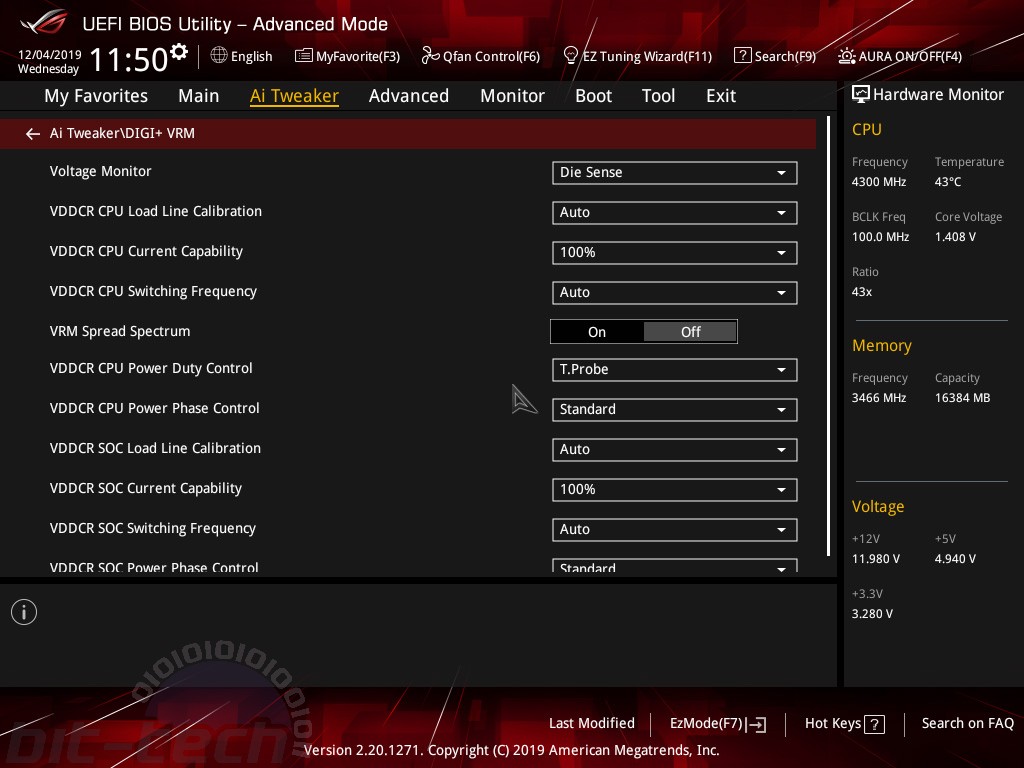Select VDDCR SOC Current Capability label

click(x=146, y=488)
